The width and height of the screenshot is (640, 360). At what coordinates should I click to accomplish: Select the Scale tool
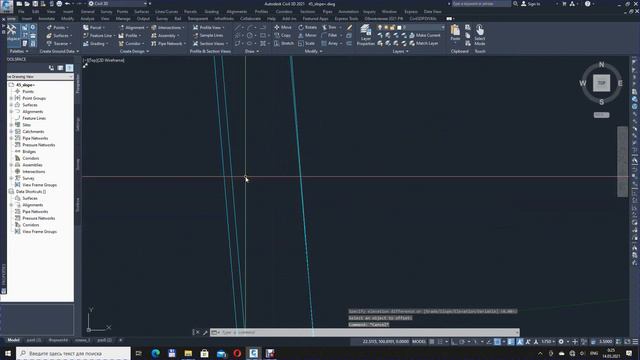pos(307,43)
